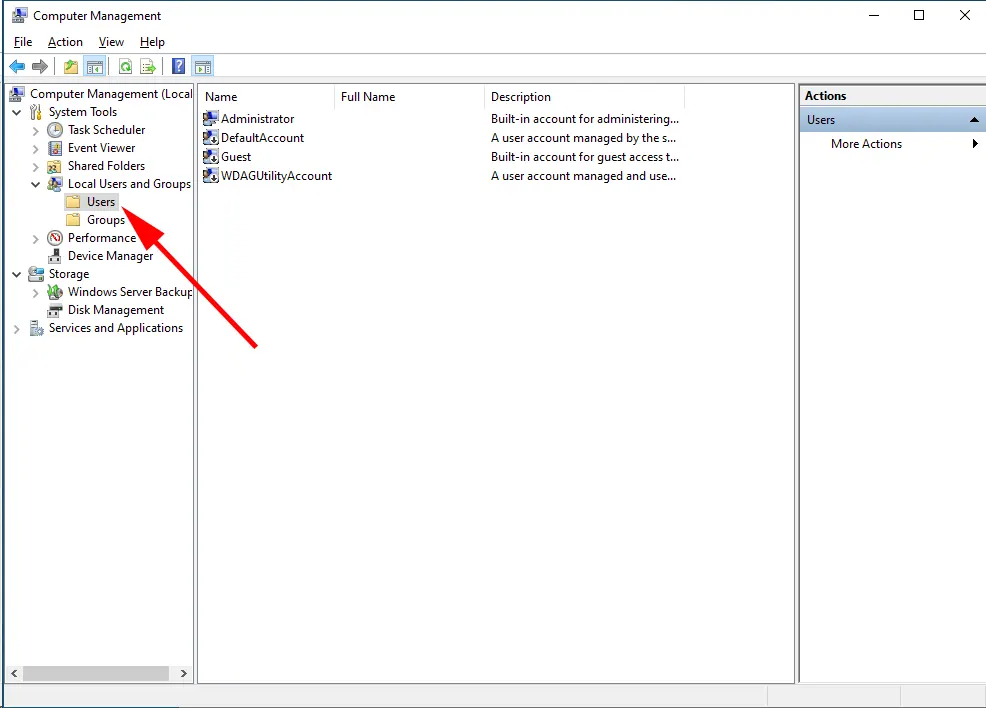This screenshot has width=986, height=708.
Task: Open the More Actions submenu arrow
Action: pyautogui.click(x=975, y=143)
